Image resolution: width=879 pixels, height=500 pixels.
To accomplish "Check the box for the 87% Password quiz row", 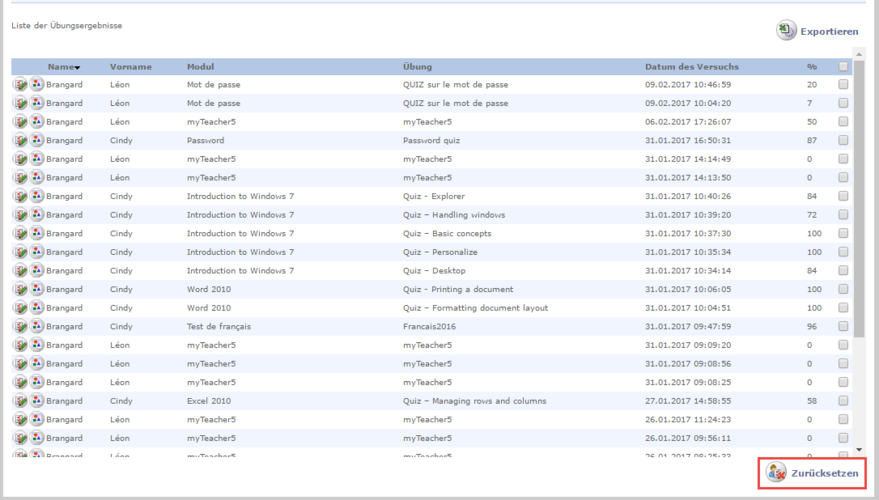I will click(843, 141).
